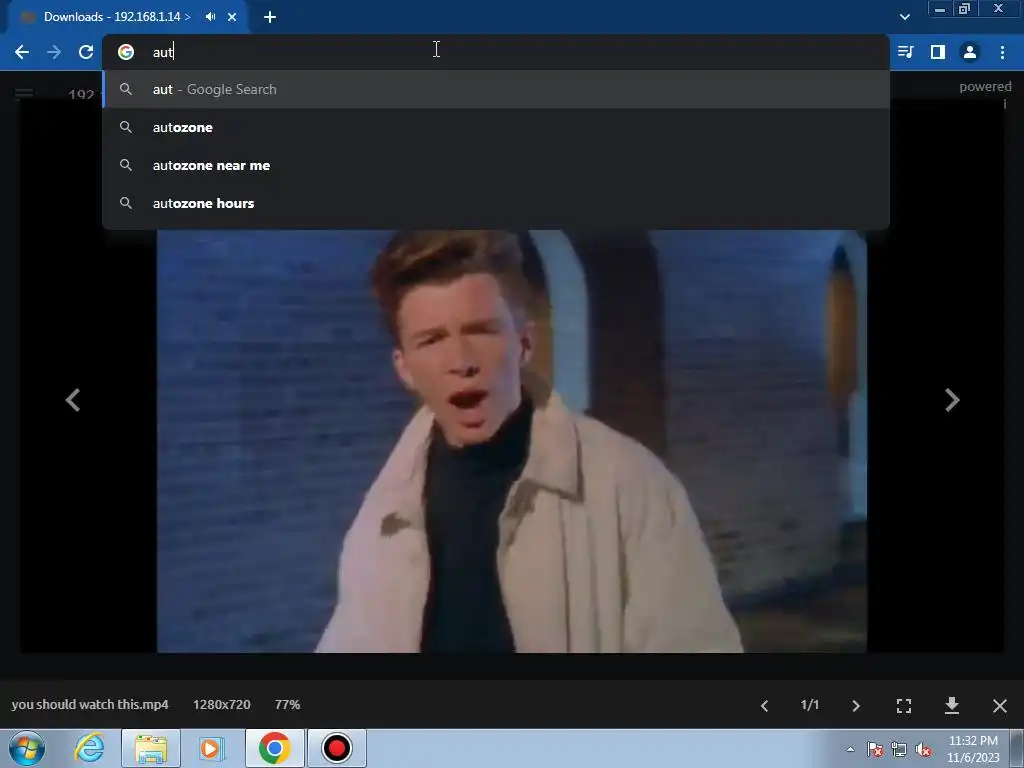Go to the previous media with the large left arrow
Image resolution: width=1024 pixels, height=768 pixels.
click(x=72, y=400)
